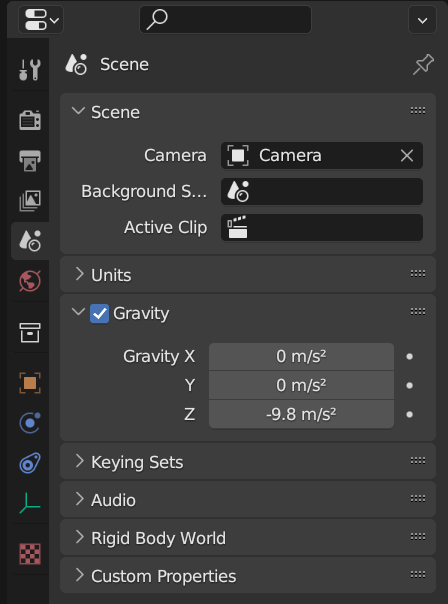Open the editor type dropdown menu
Viewport: 448px width, 604px height.
point(41,19)
